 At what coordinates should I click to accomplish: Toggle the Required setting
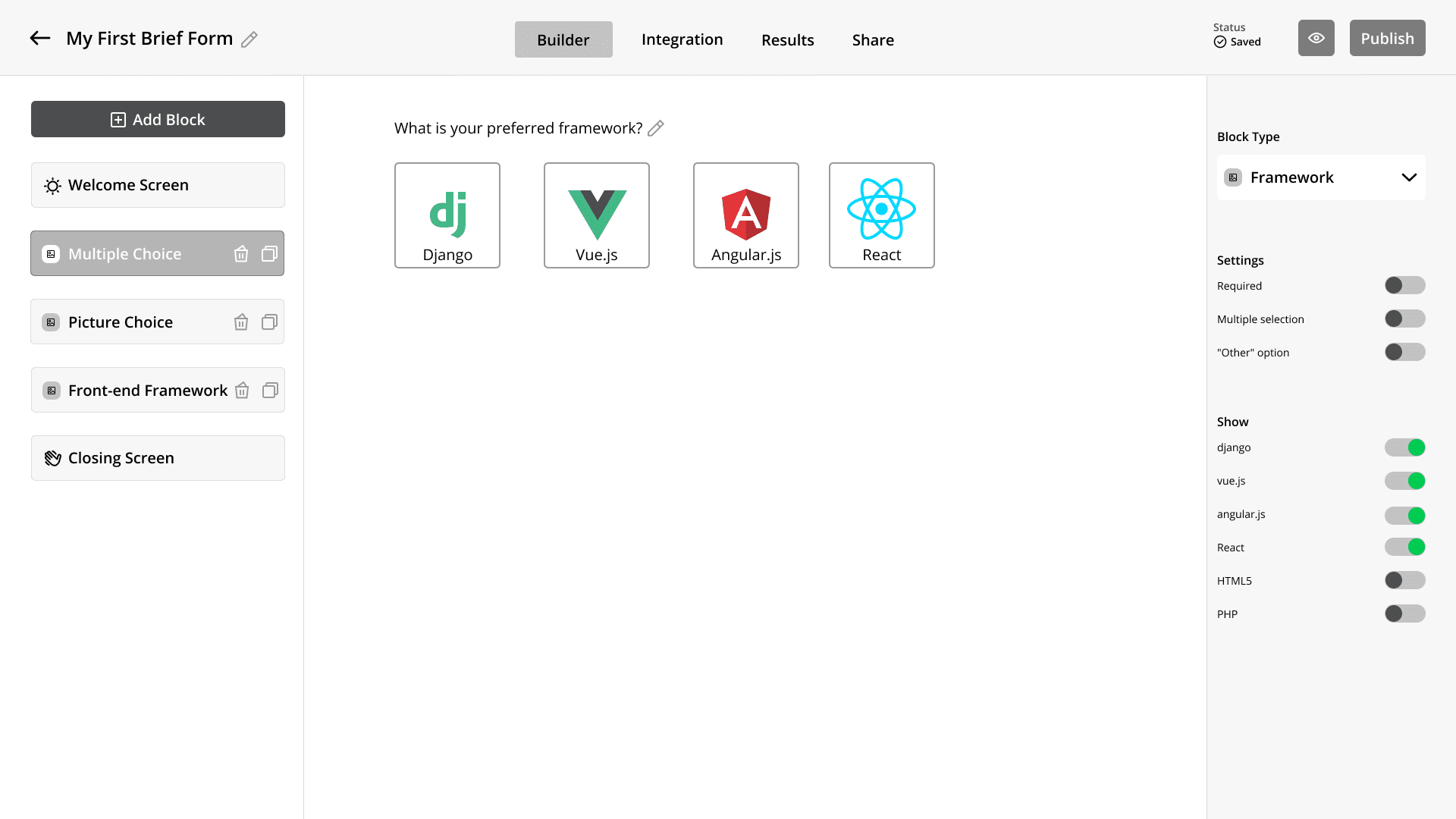[x=1404, y=285]
